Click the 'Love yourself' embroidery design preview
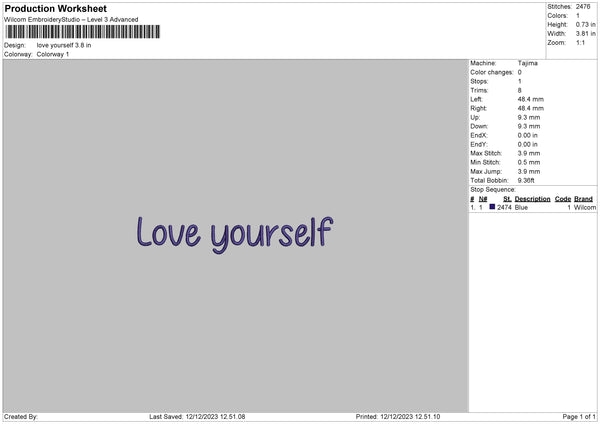Image resolution: width=600 pixels, height=424 pixels. click(235, 235)
